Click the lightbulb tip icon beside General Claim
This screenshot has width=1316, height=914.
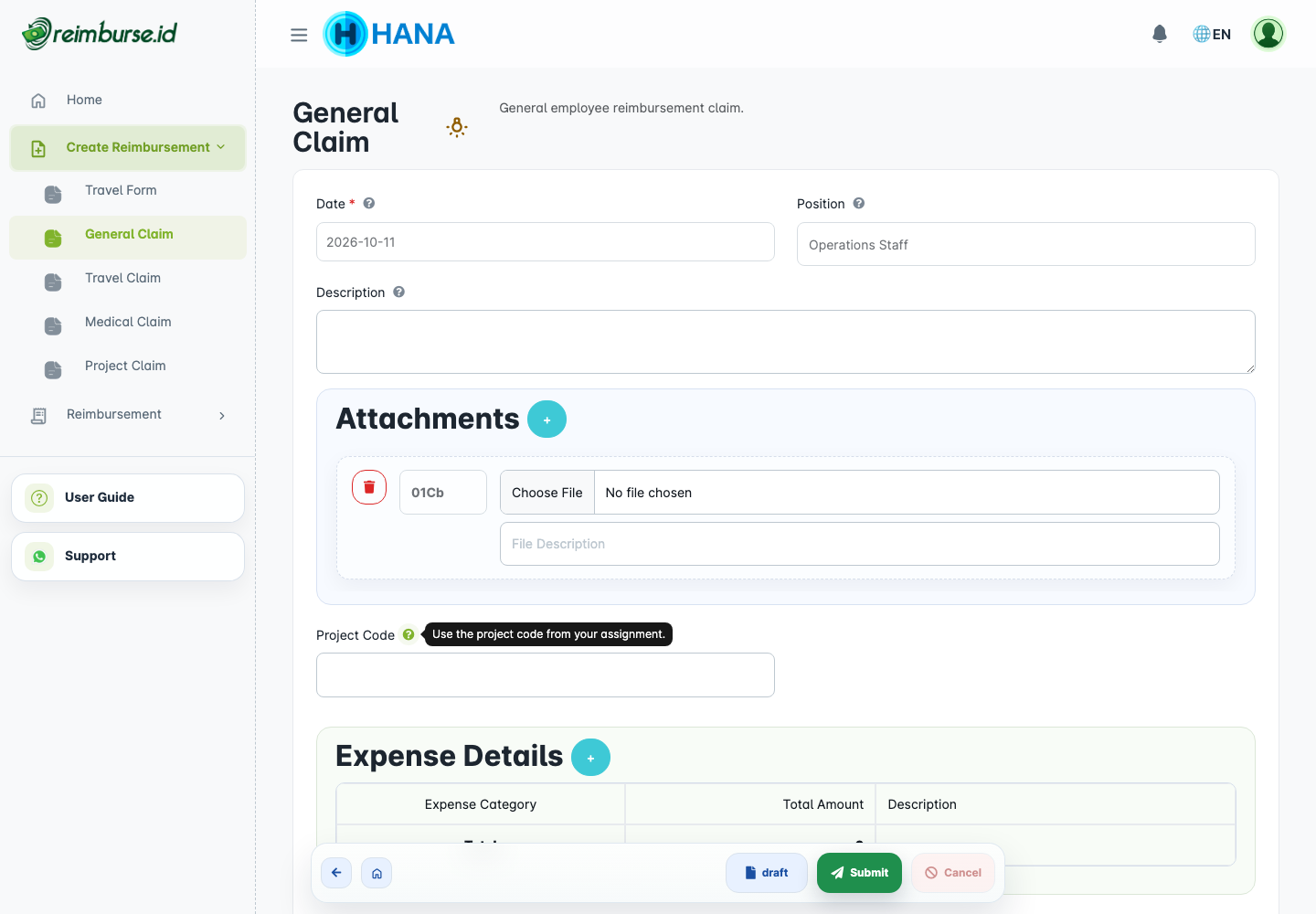coord(457,127)
